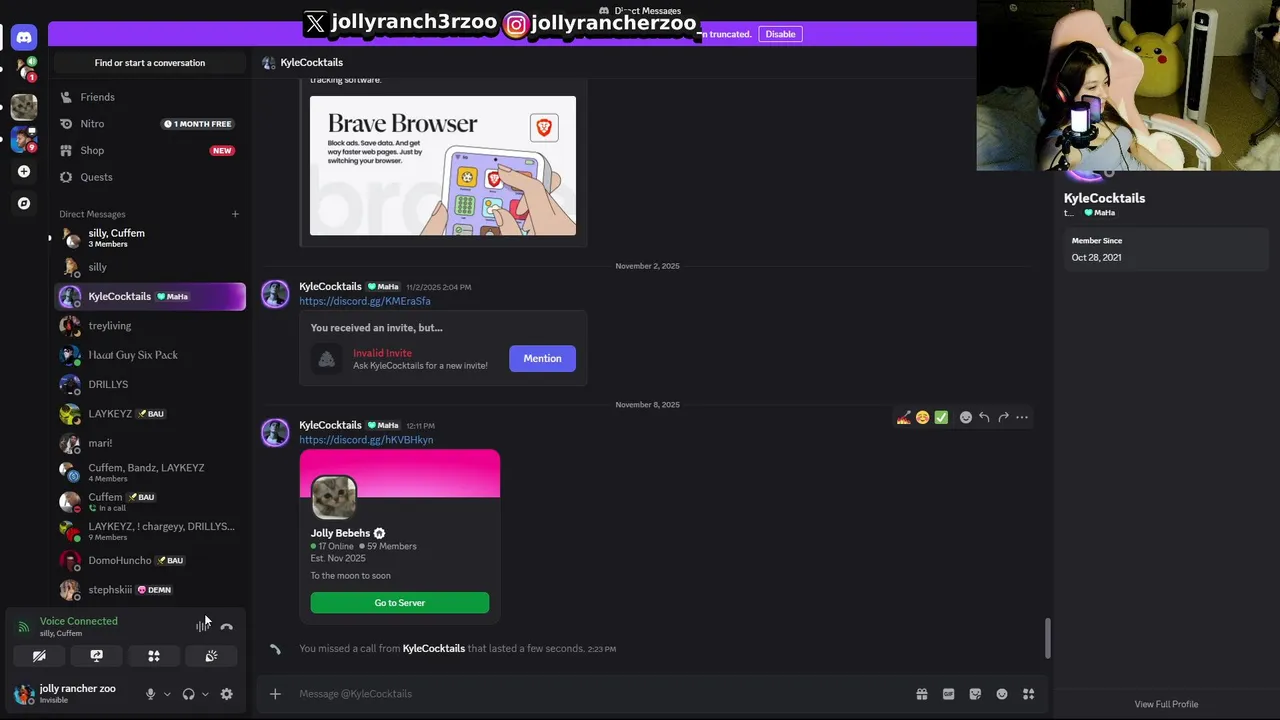Click KyleCocktails name in chat header
Screen dimensions: 1280x720
click(312, 63)
